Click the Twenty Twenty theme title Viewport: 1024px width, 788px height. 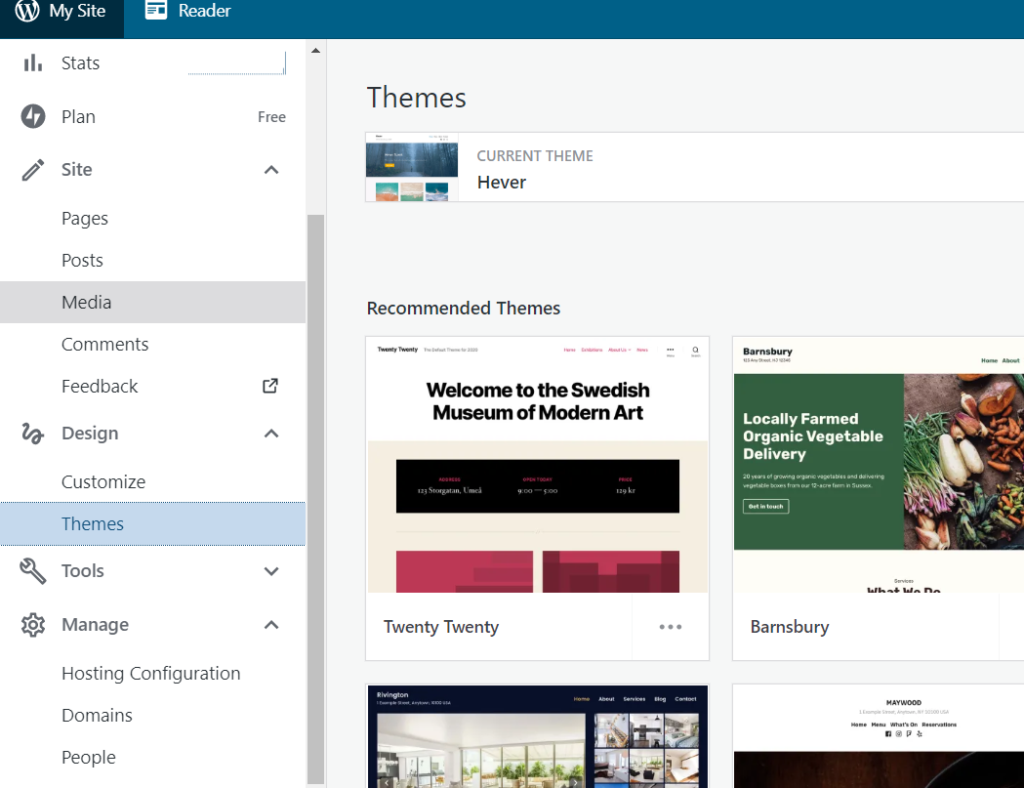click(441, 627)
